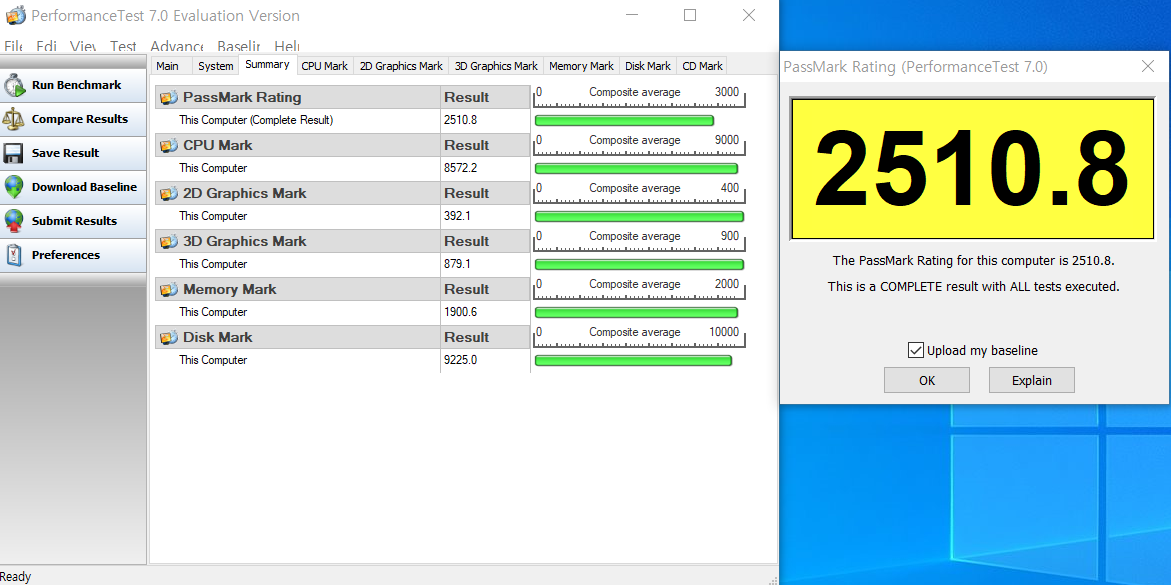The width and height of the screenshot is (1171, 585).
Task: Click the Compare Results scales icon
Action: [x=14, y=120]
